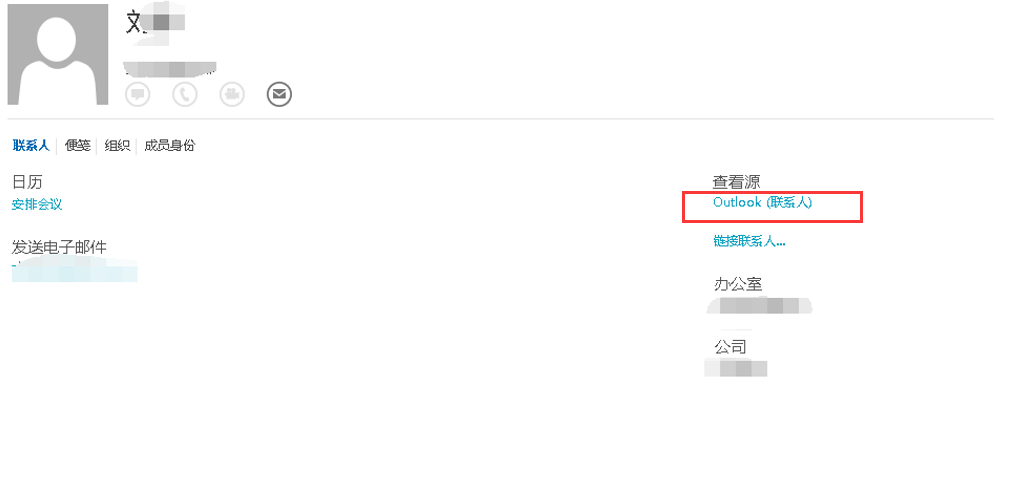Click the 查看源 section heading
Image resolution: width=1028 pixels, height=482 pixels.
[x=736, y=182]
